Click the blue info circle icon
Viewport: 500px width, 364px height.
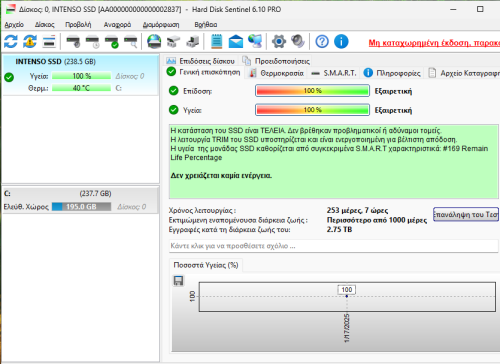341,42
